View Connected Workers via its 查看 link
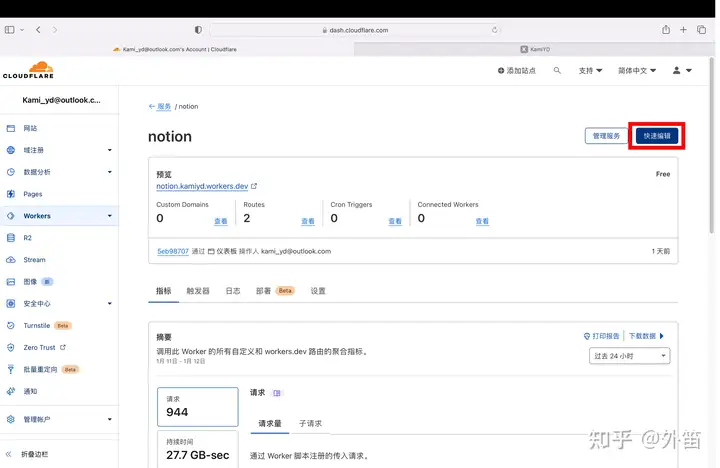The width and height of the screenshot is (720, 468). tap(482, 221)
